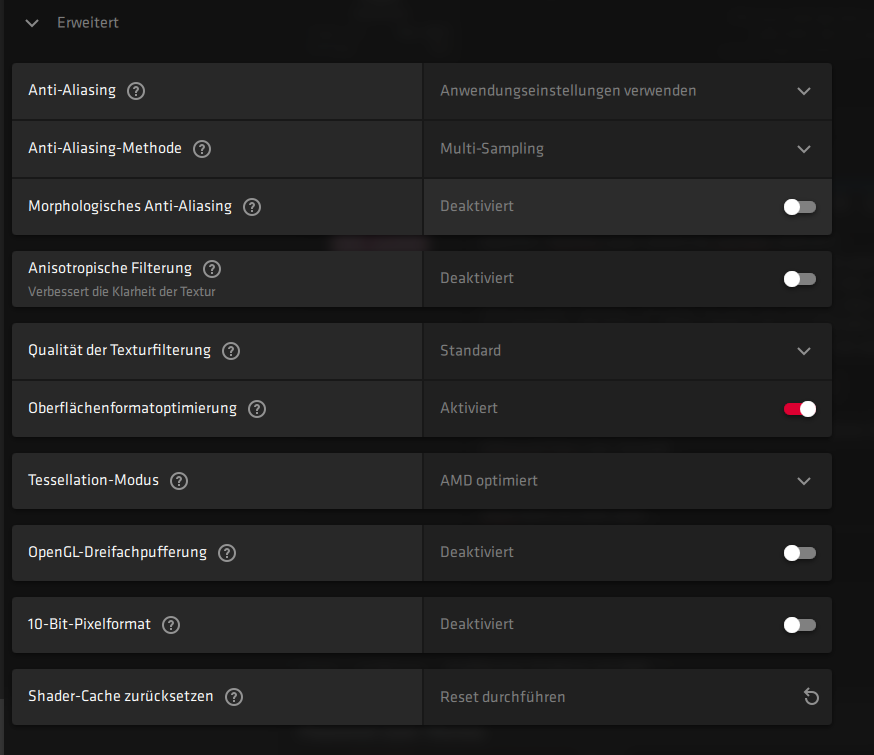The height and width of the screenshot is (755, 874).
Task: Click the OpenGL-Dreifachpufferung label
Action: tap(117, 552)
